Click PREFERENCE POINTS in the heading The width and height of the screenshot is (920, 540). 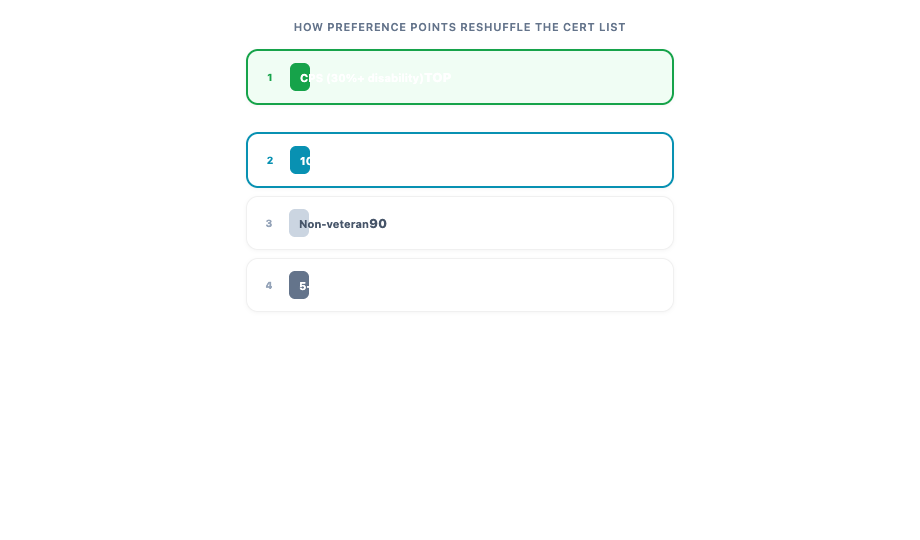[391, 27]
